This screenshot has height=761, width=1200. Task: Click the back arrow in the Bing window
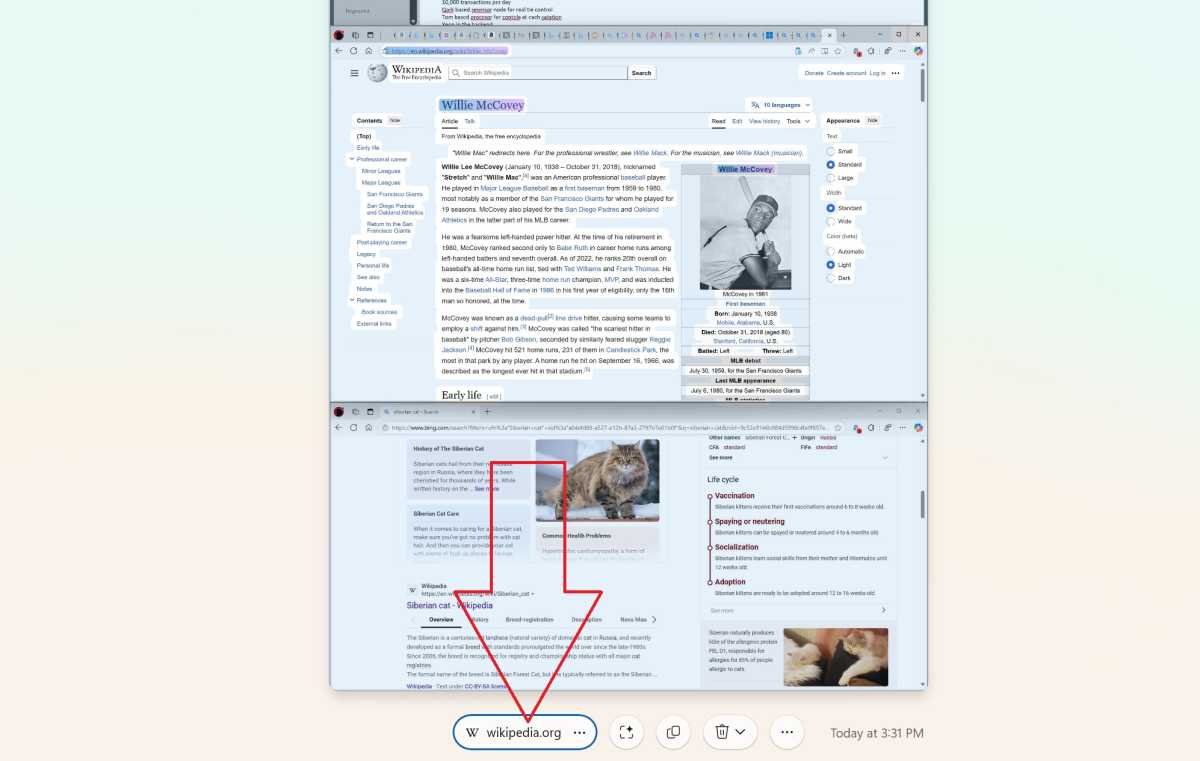(337, 427)
